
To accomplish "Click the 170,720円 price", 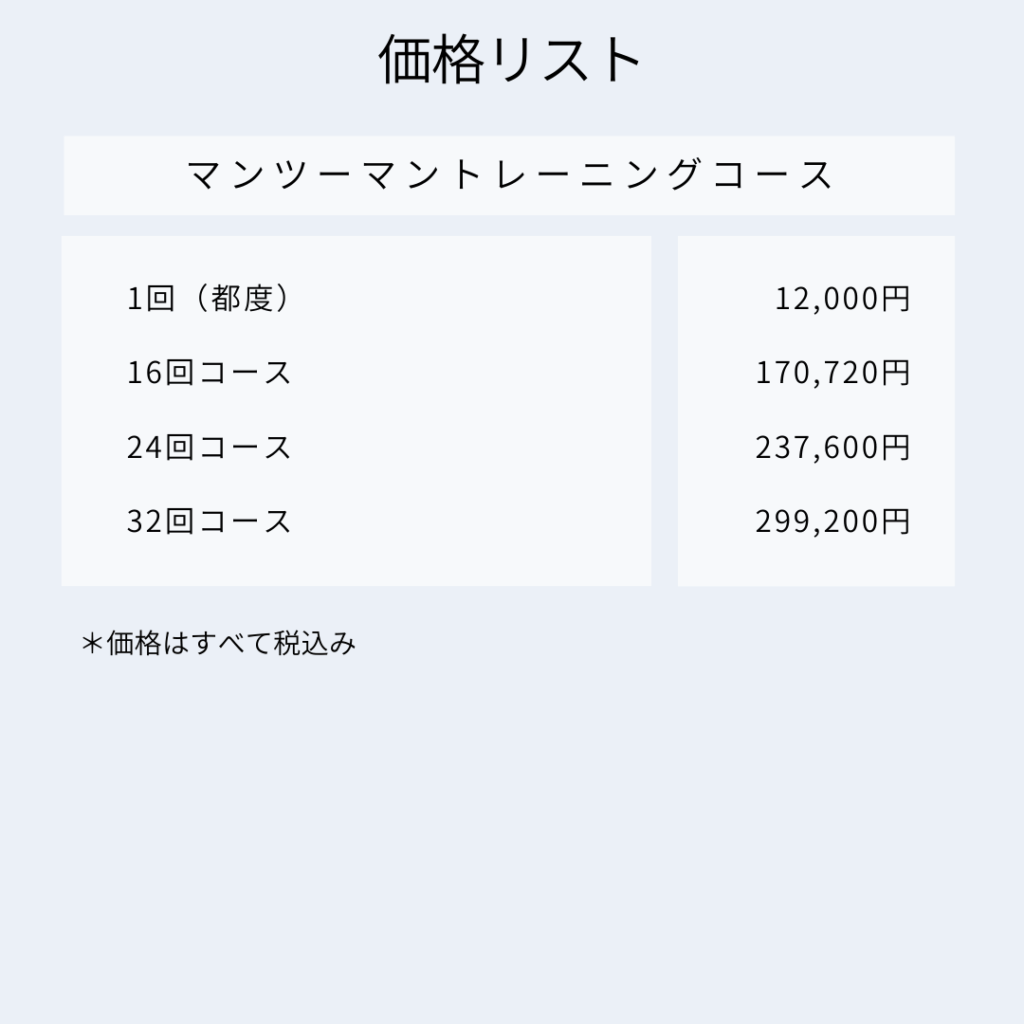I will click(832, 373).
